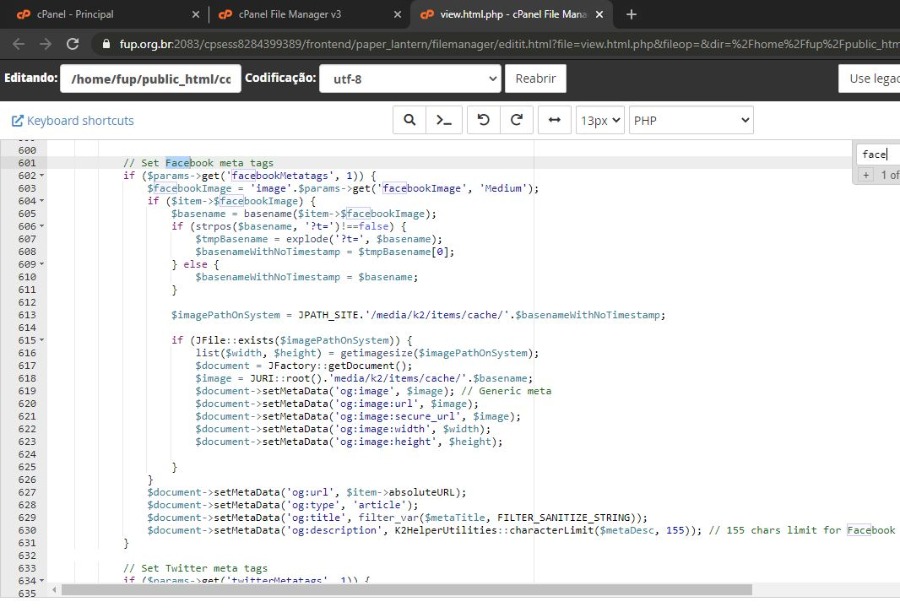The height and width of the screenshot is (614, 900).
Task: Close the cPanel - Principal tab
Action: [196, 14]
